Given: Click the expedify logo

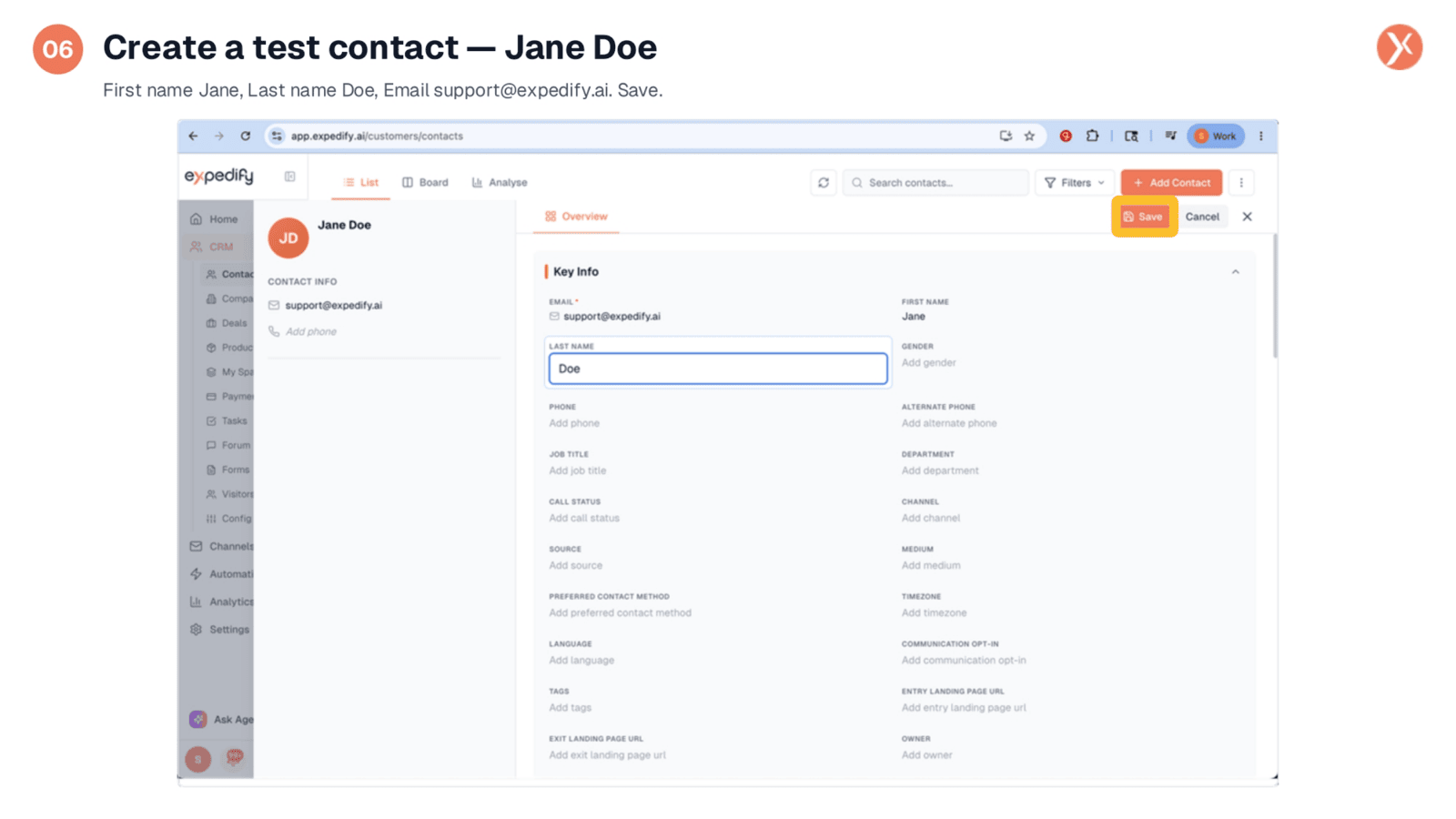Looking at the screenshot, I should pyautogui.click(x=219, y=176).
